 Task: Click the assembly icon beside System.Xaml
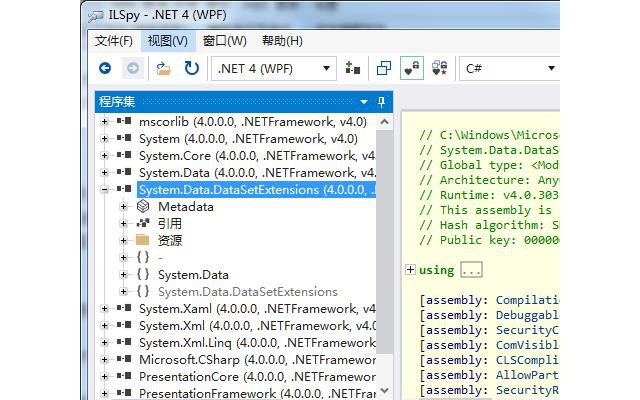pos(124,308)
